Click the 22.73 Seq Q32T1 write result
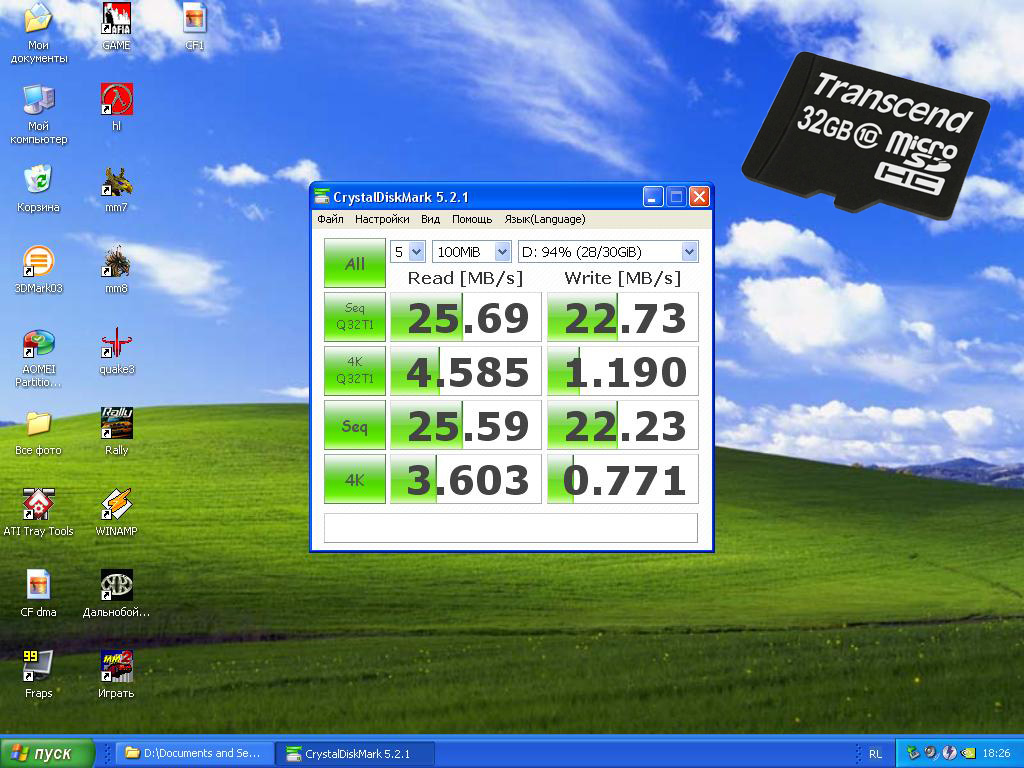Image resolution: width=1024 pixels, height=768 pixels. (x=622, y=317)
